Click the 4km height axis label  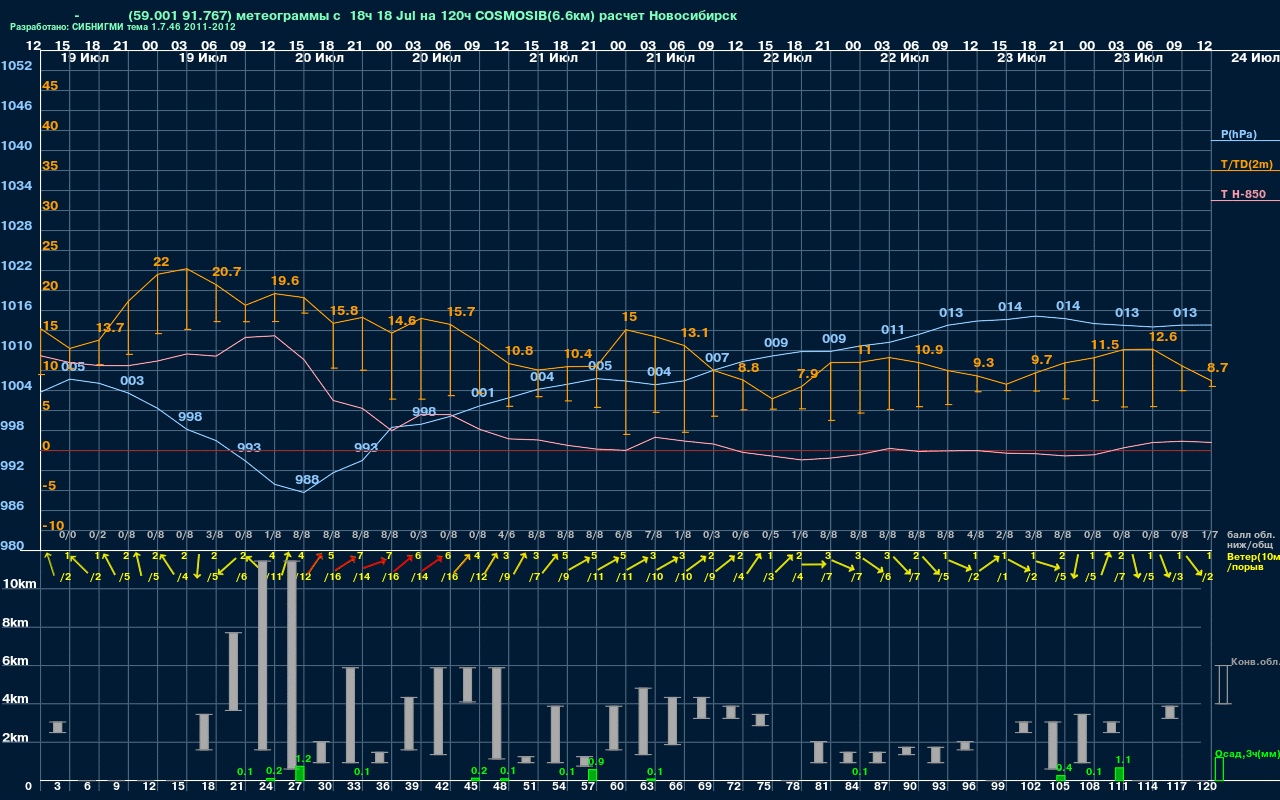pos(15,700)
